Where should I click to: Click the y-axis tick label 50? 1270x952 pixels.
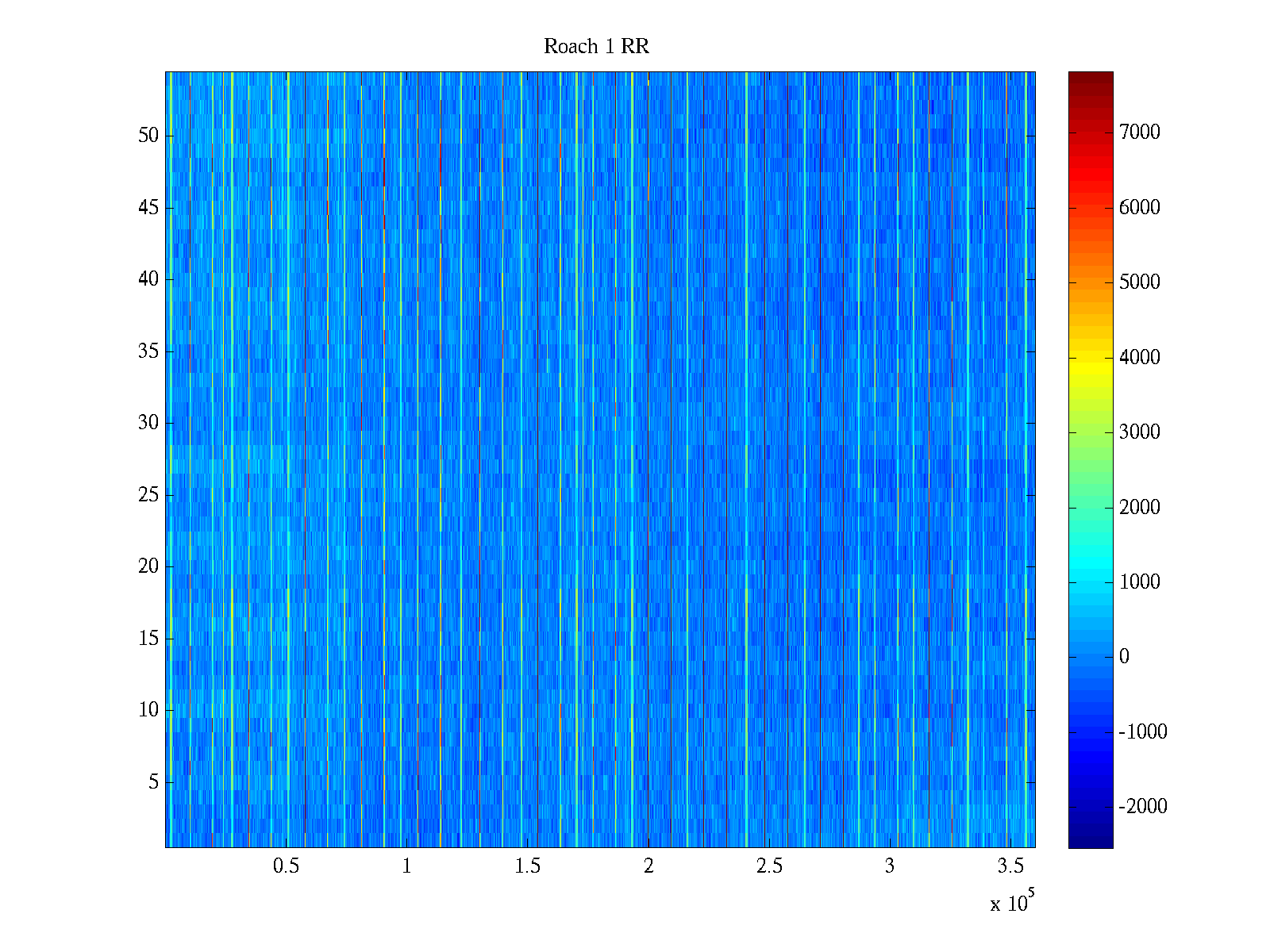pyautogui.click(x=148, y=136)
